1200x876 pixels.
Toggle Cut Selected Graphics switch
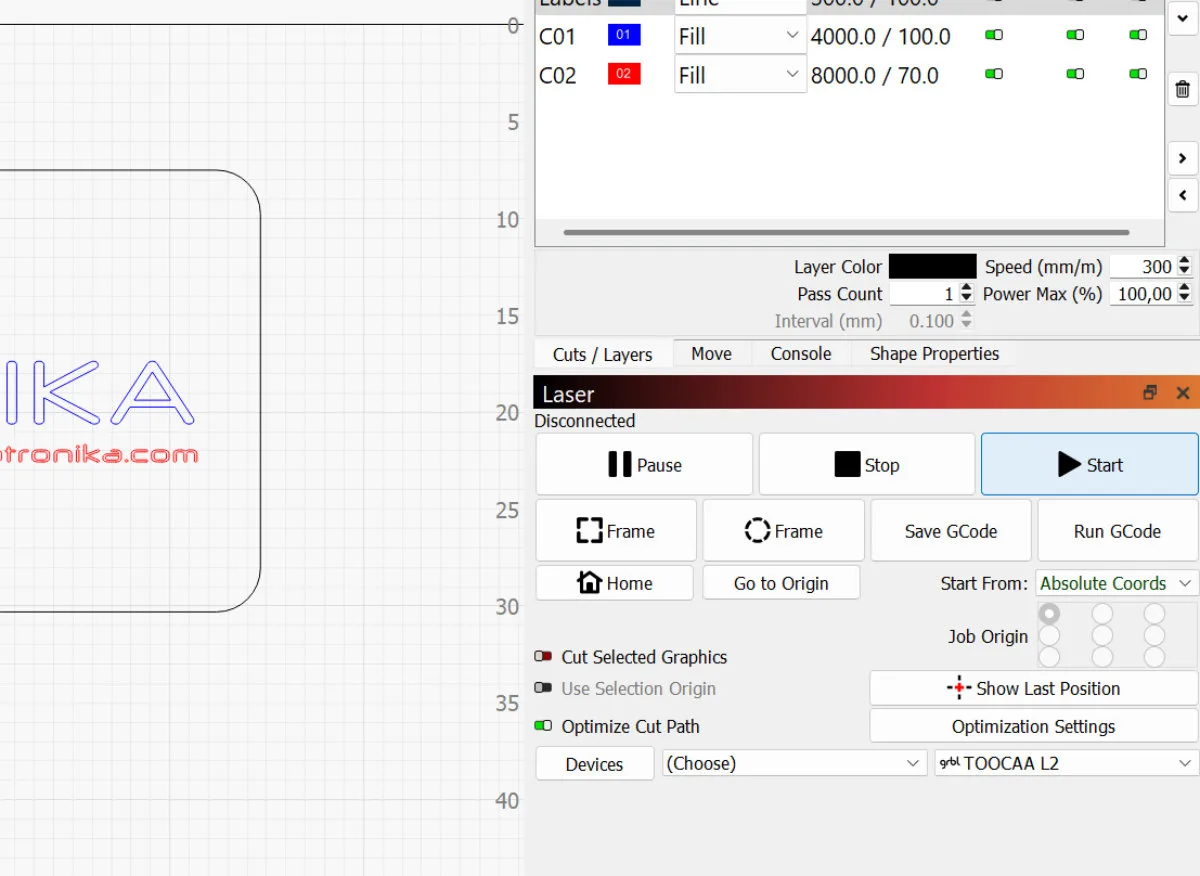(544, 657)
